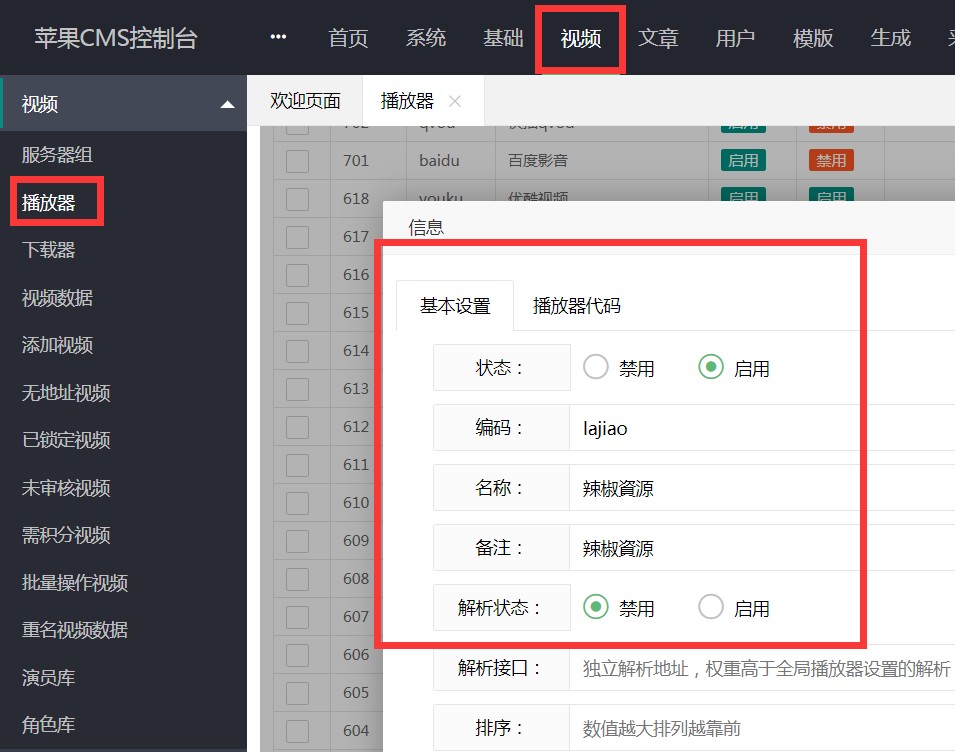Focus the 备注 input field
955x752 pixels.
(x=762, y=548)
